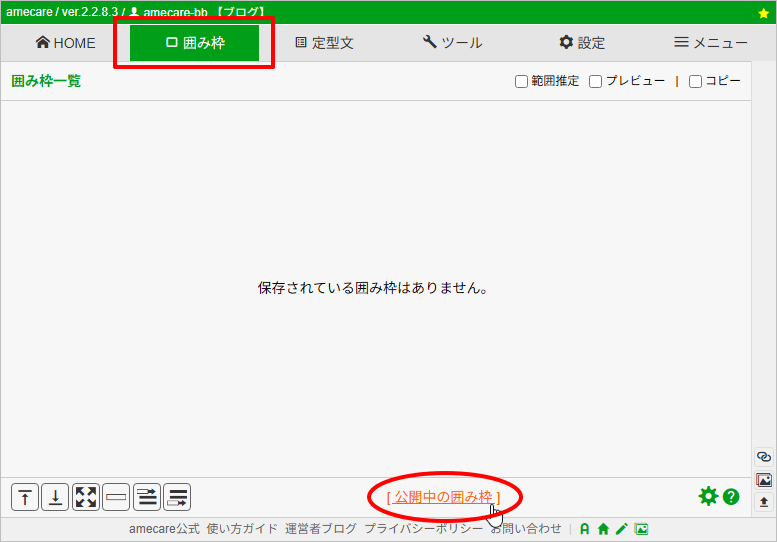This screenshot has width=777, height=542.
Task: Open help with green question mark icon
Action: 731,496
